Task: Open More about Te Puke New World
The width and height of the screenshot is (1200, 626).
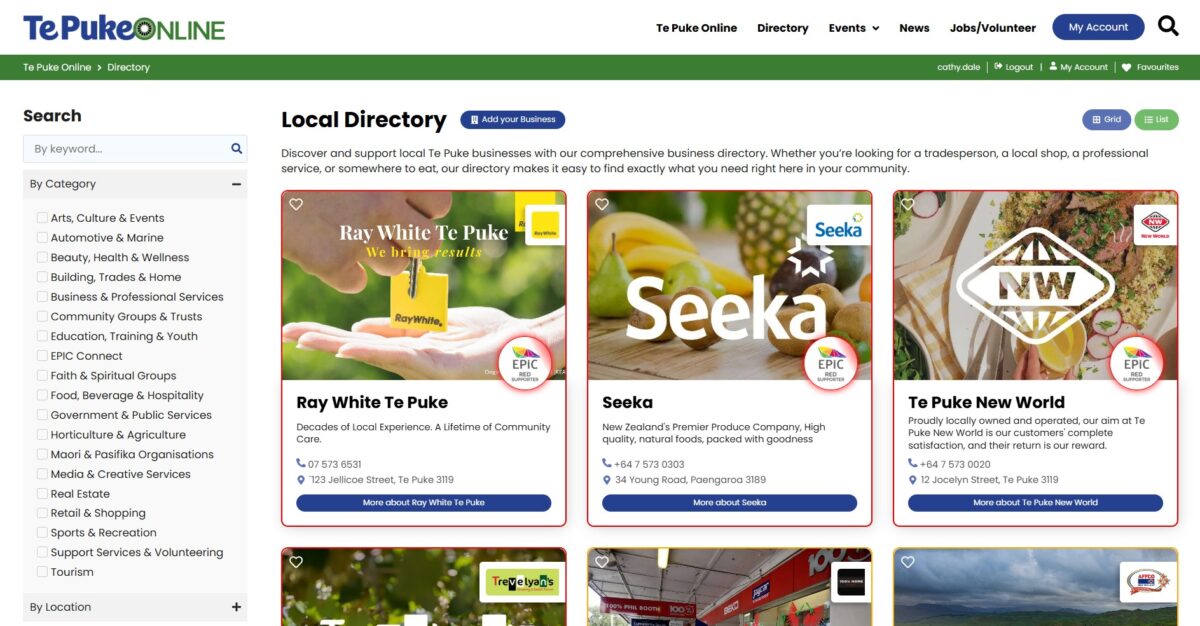Action: click(1036, 502)
